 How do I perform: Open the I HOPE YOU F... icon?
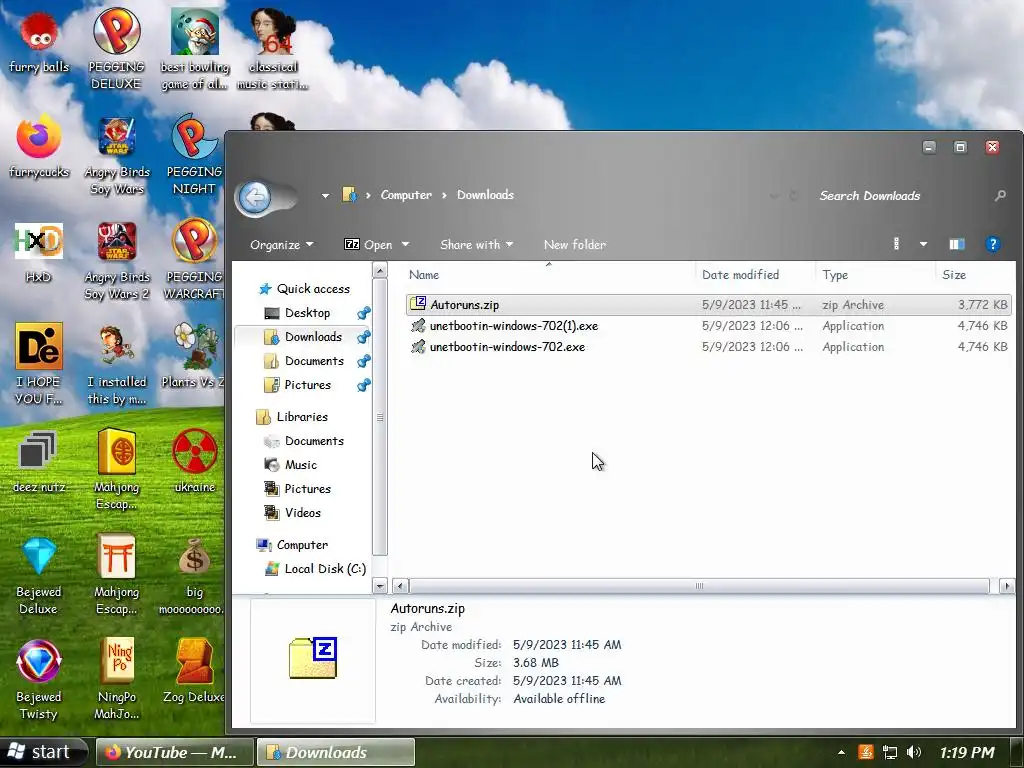39,364
